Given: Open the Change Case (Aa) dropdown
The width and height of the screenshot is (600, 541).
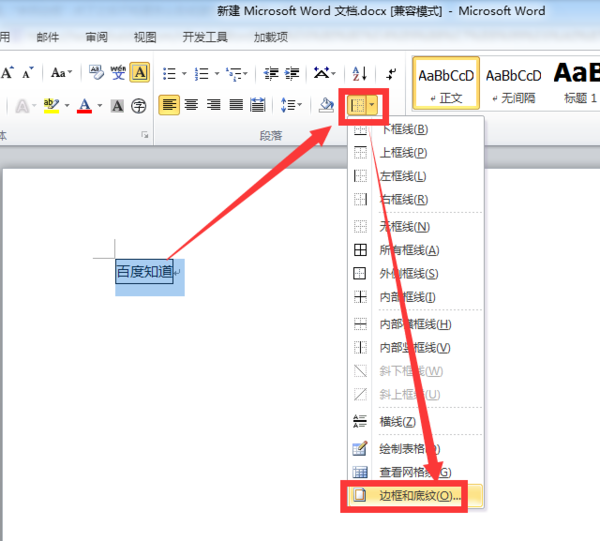Looking at the screenshot, I should point(61,72).
